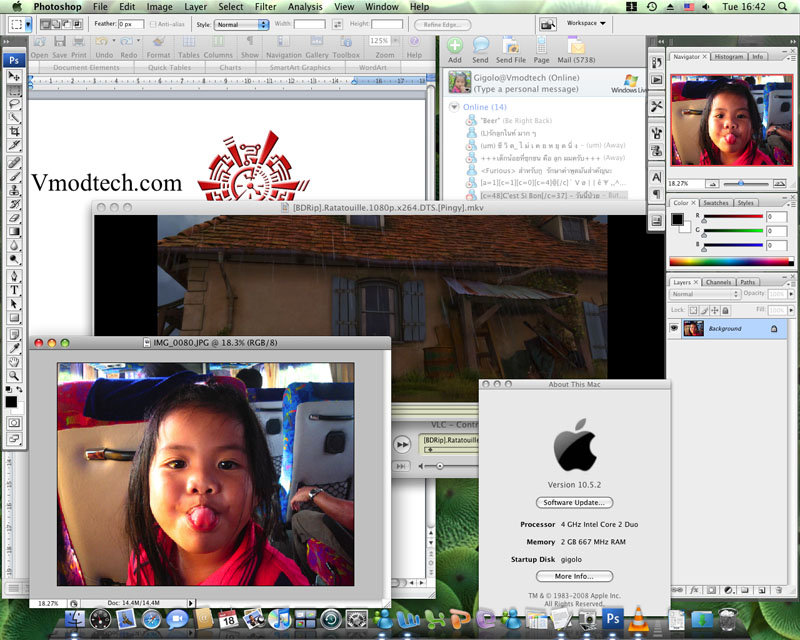The height and width of the screenshot is (640, 800).
Task: Click the Refine Edge button
Action: [x=442, y=24]
